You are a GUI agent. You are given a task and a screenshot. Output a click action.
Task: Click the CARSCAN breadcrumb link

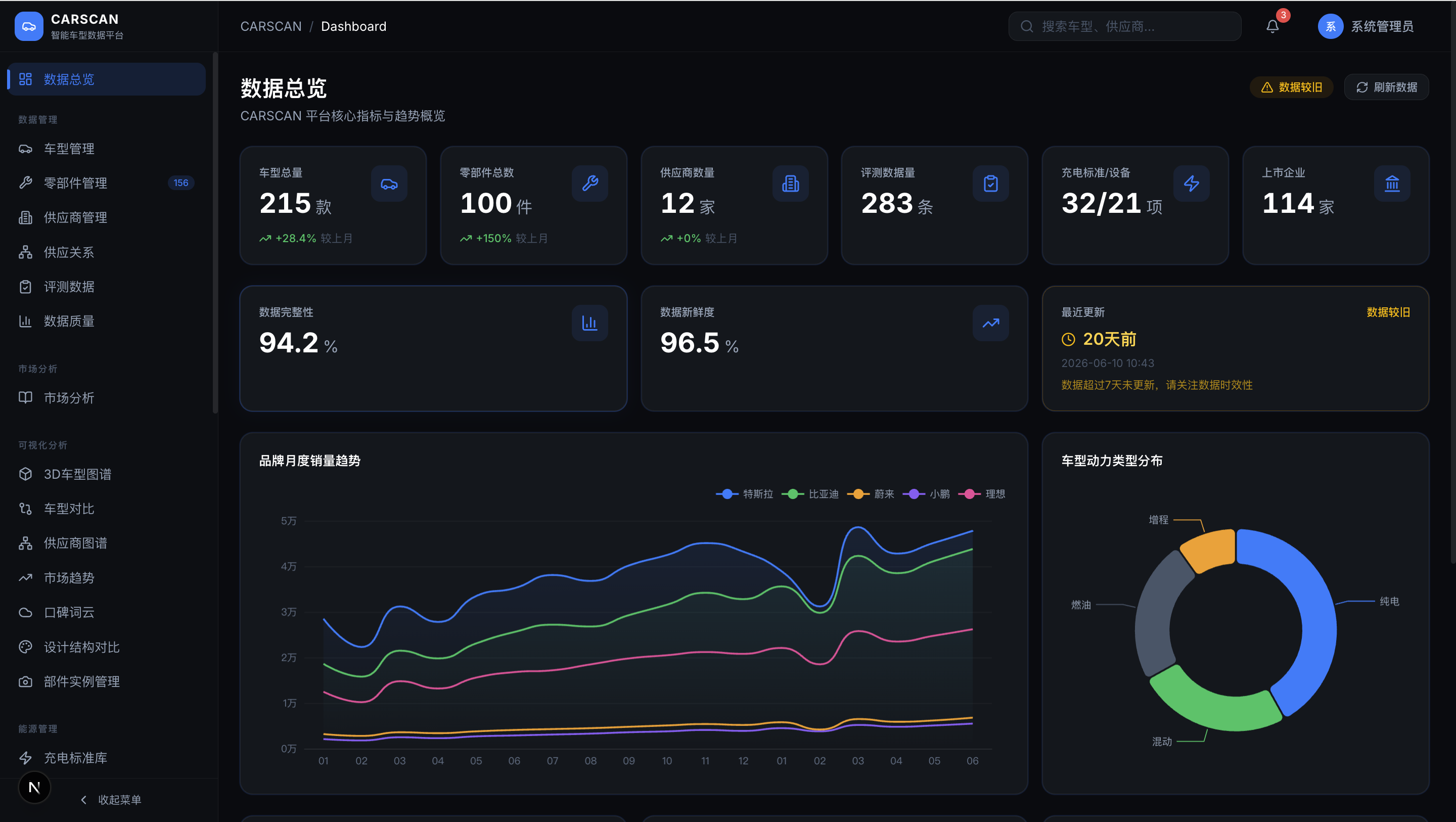coord(271,27)
